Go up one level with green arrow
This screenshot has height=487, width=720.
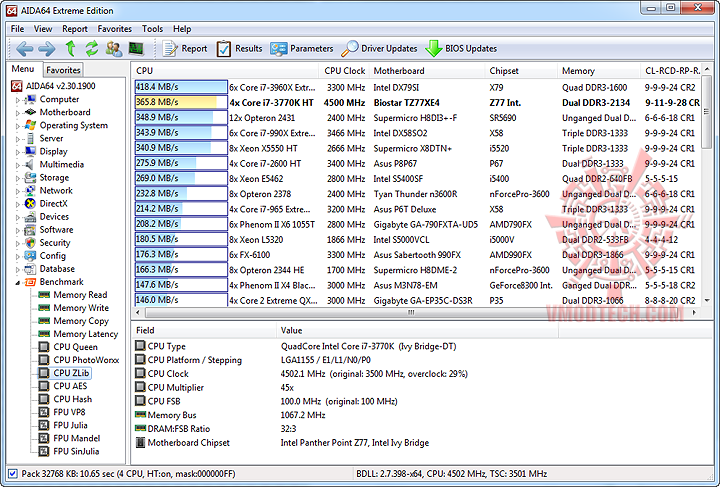click(x=70, y=48)
